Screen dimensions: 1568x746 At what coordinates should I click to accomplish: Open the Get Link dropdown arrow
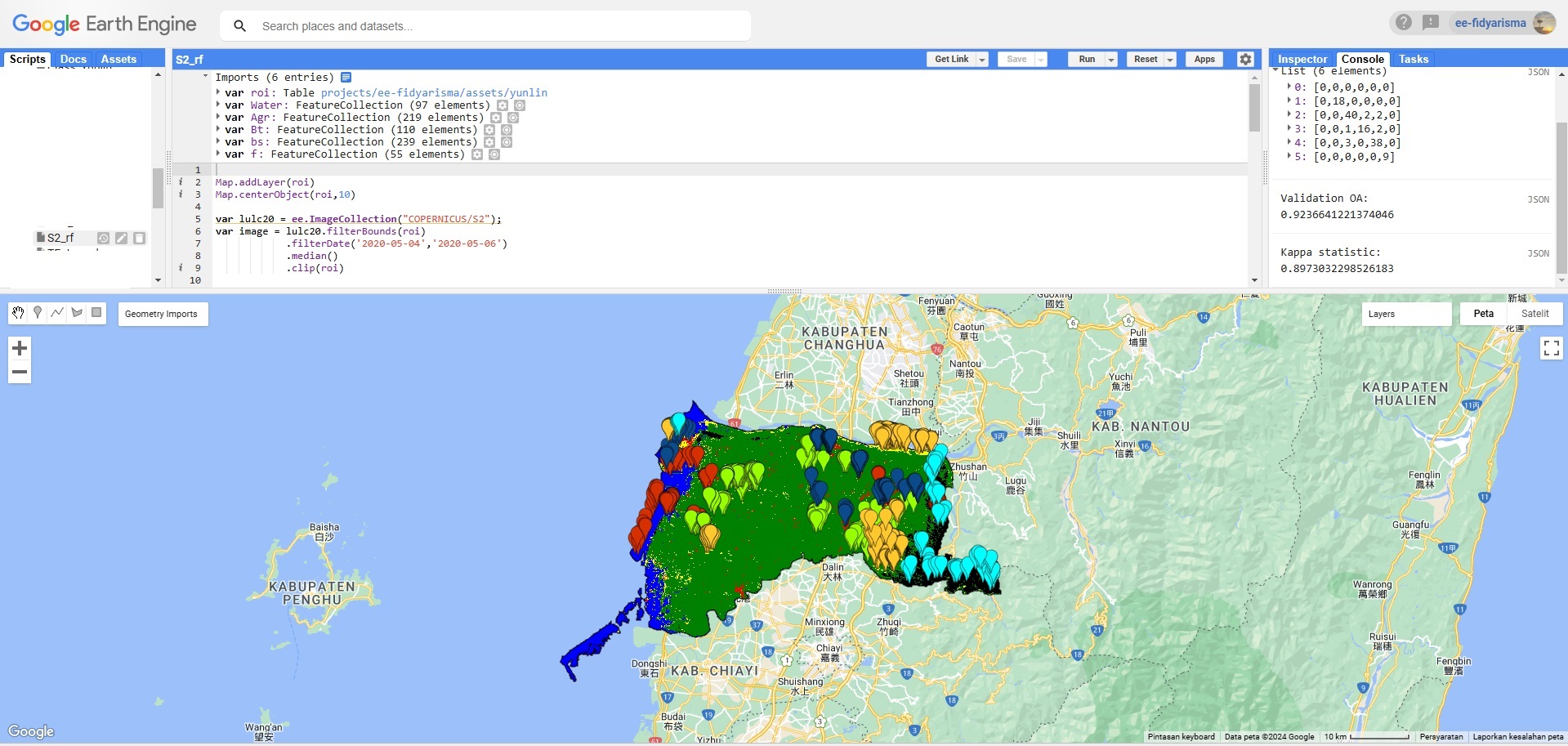click(982, 60)
